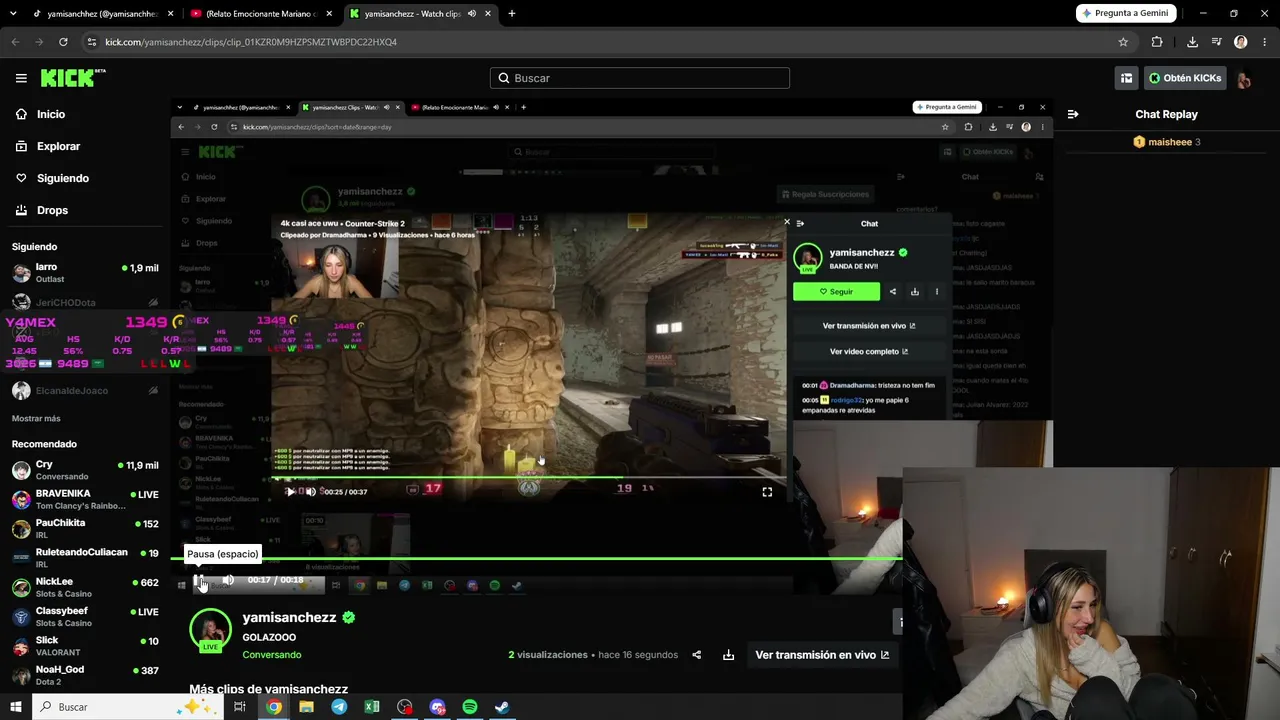Collapse the Chat Replay panel

(1073, 114)
